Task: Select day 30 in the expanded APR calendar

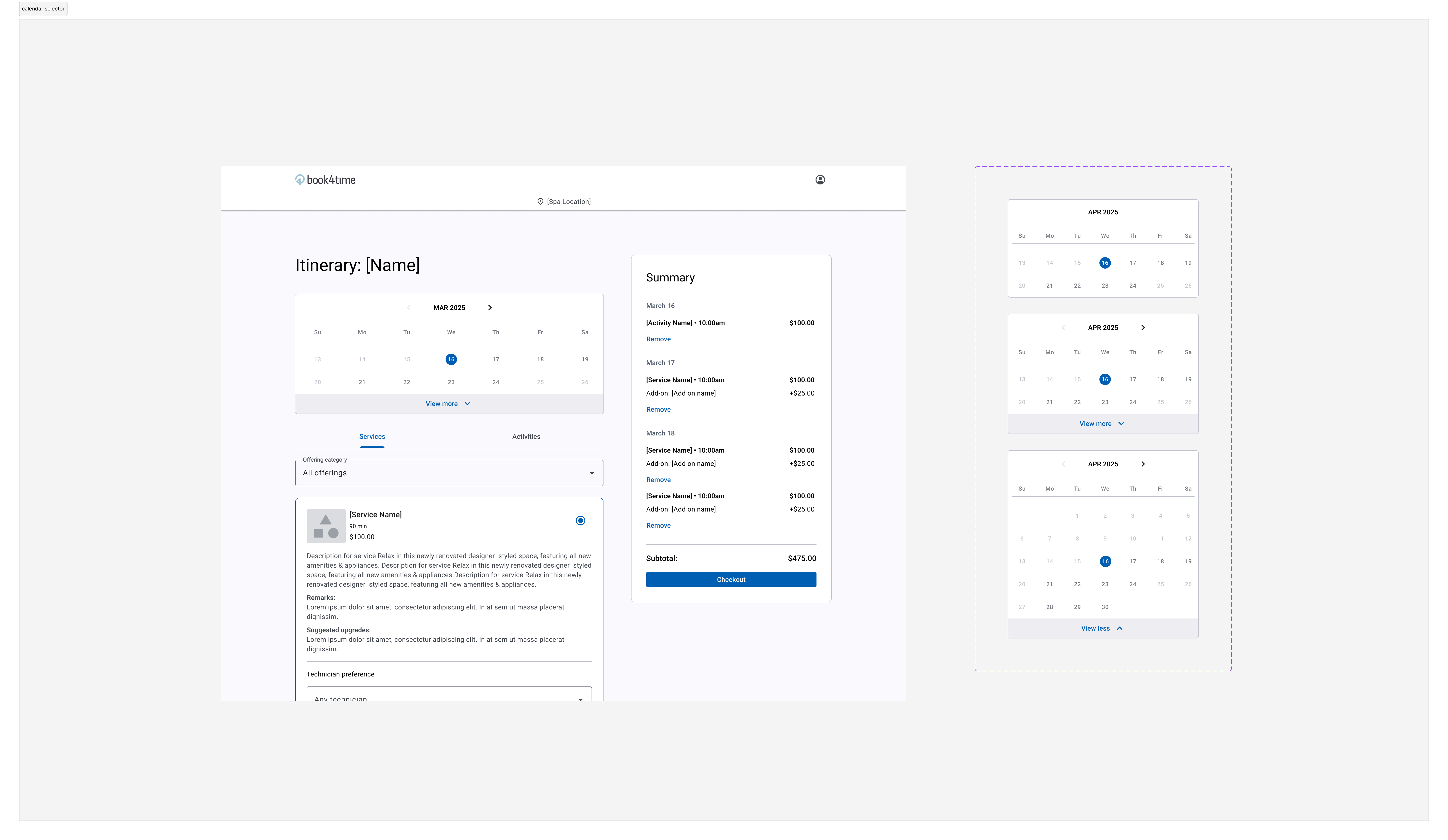Action: 1104,607
